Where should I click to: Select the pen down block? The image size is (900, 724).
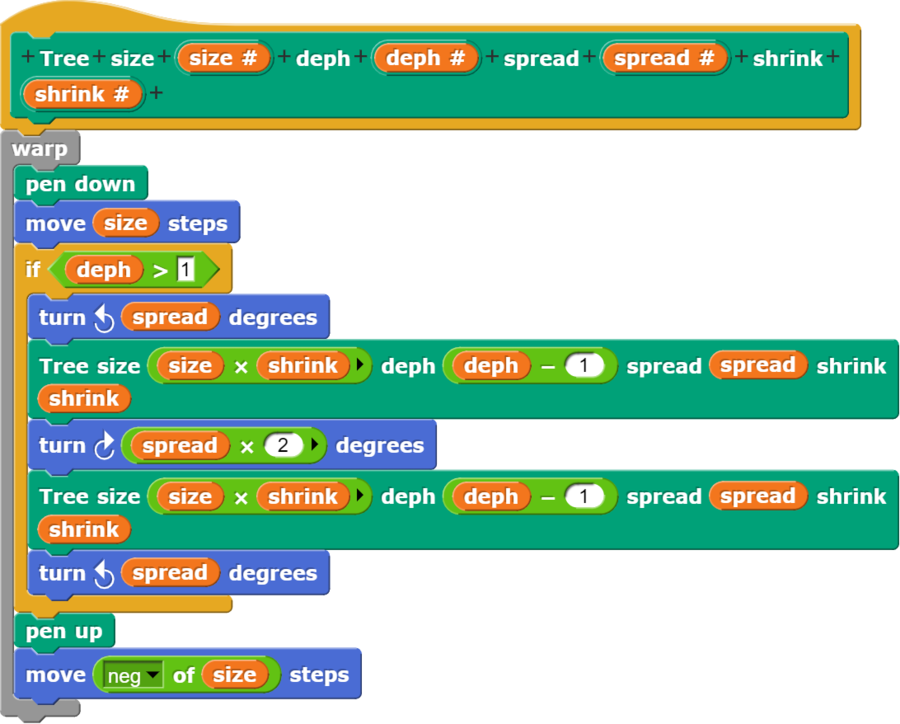(80, 184)
